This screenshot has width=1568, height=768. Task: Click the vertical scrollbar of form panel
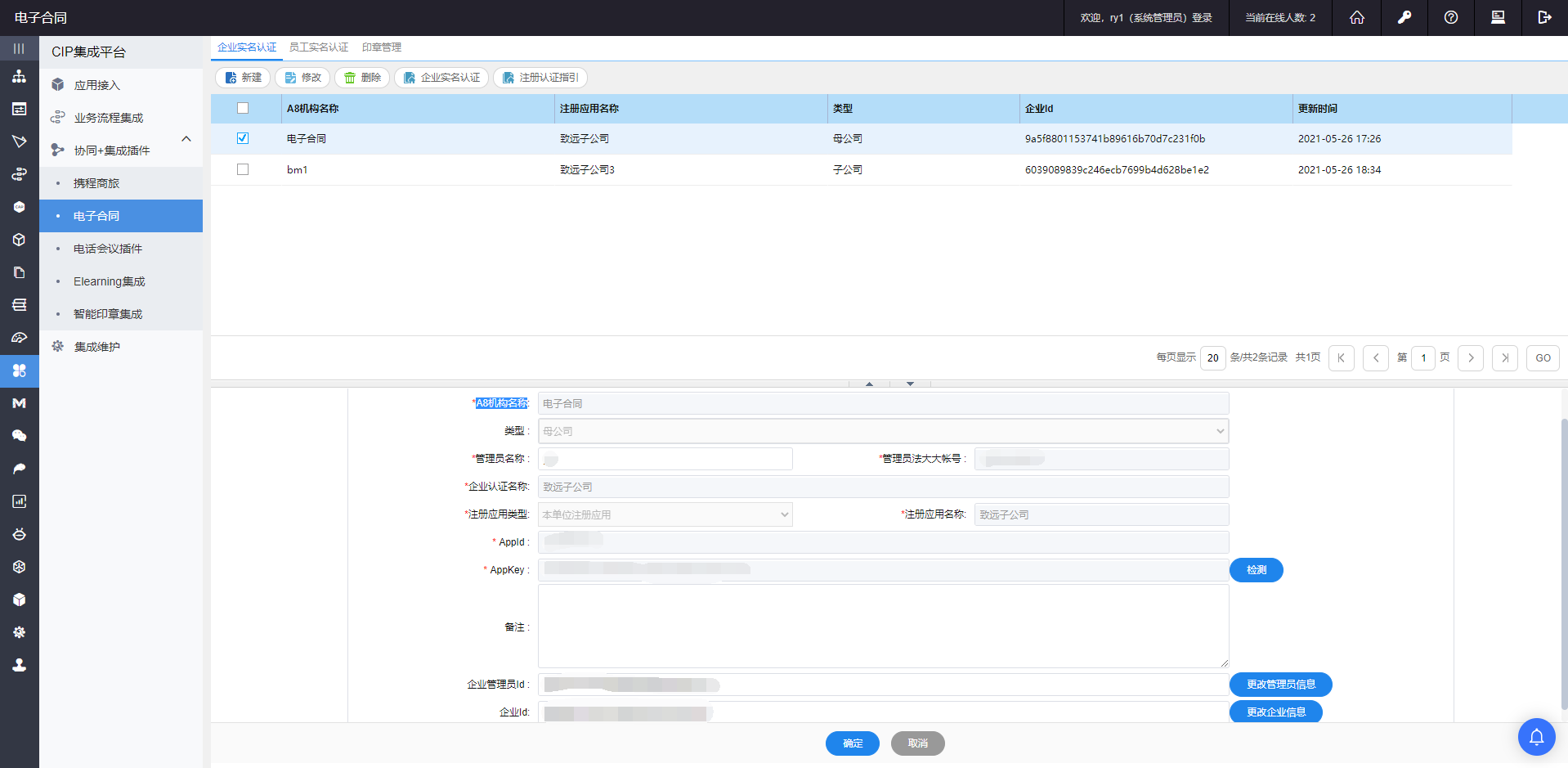(x=1564, y=556)
